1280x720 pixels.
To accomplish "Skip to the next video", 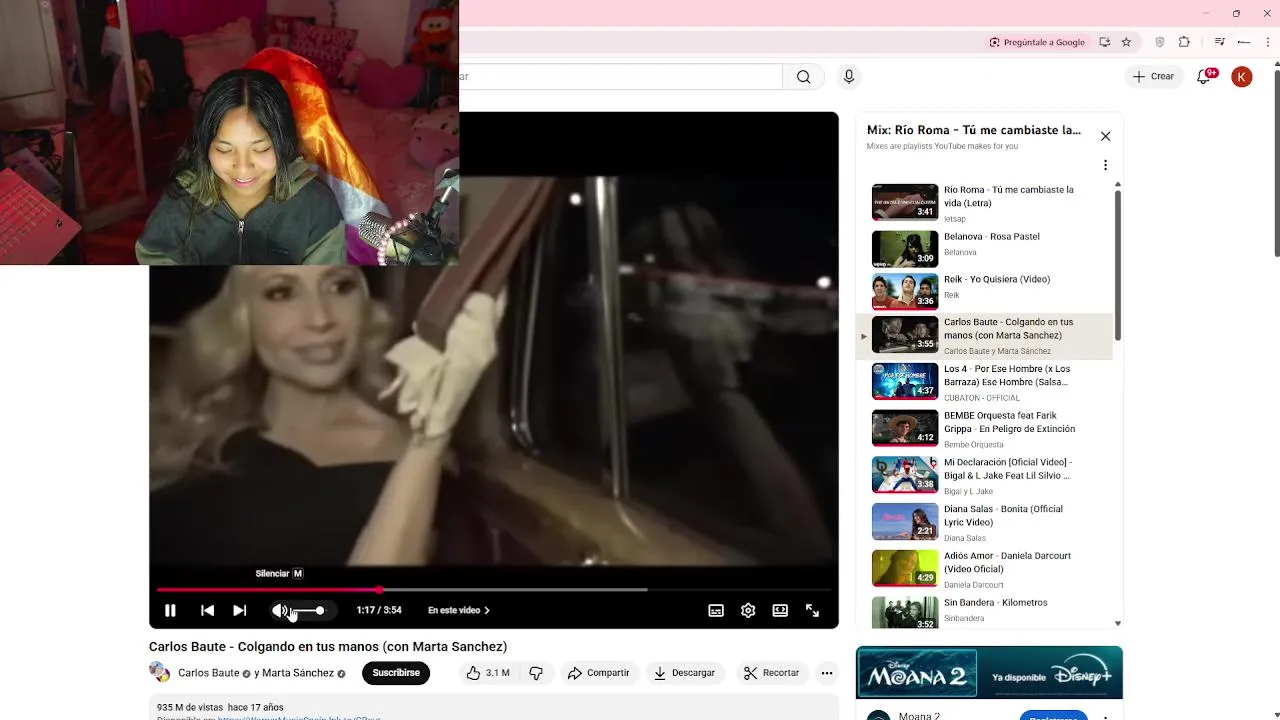I will 240,610.
